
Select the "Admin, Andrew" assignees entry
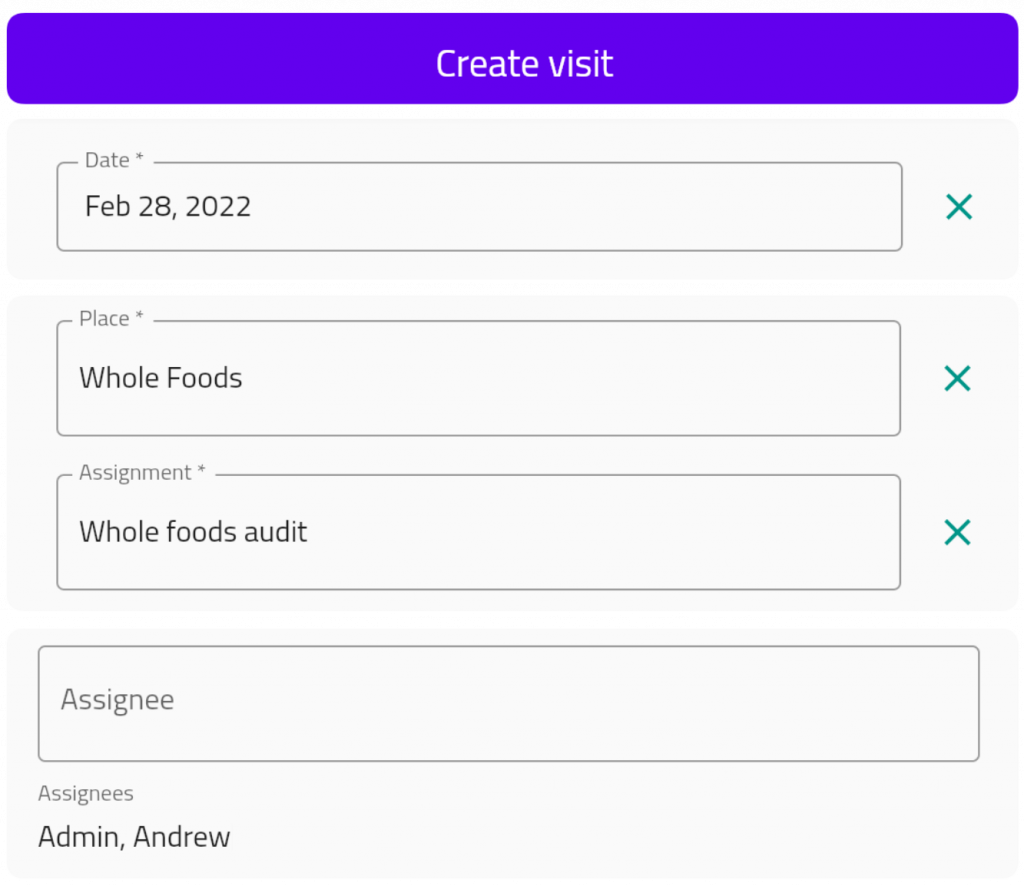point(134,837)
